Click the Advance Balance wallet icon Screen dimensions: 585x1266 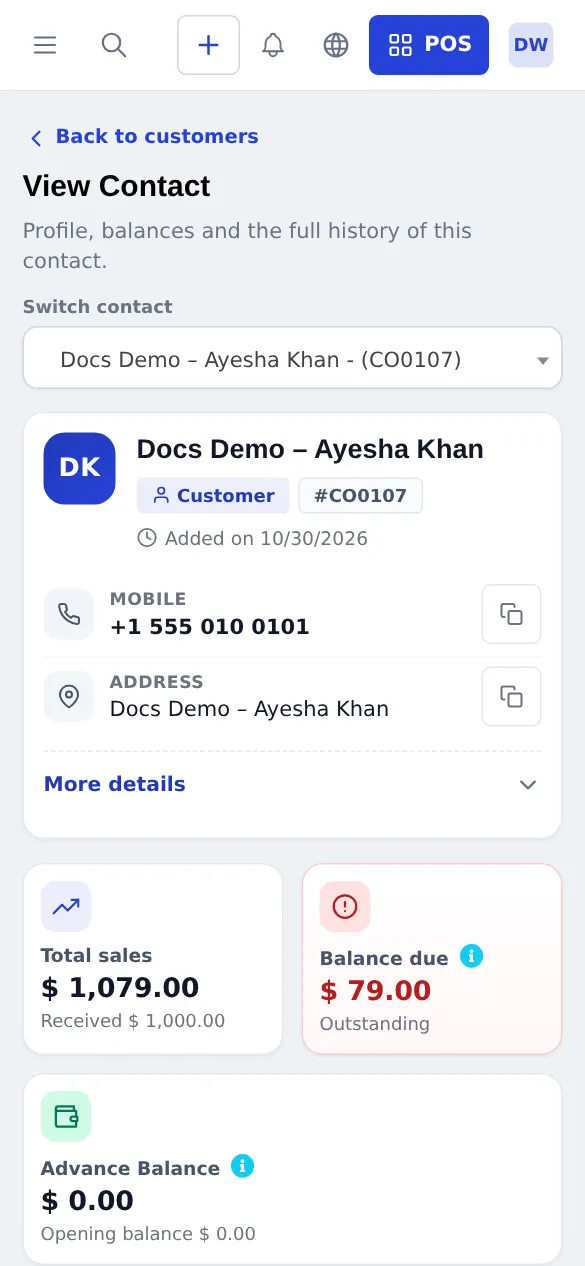66,1117
